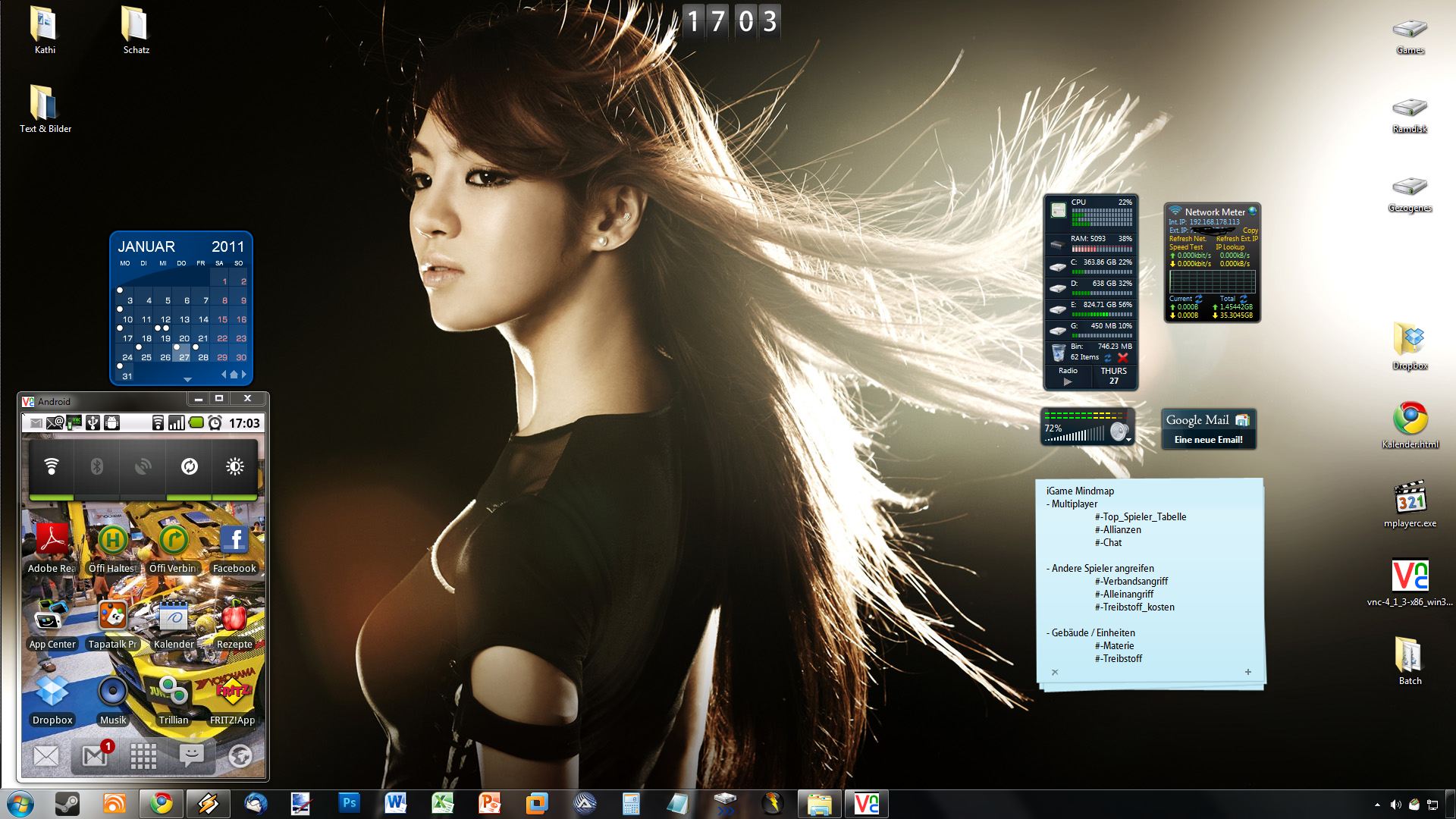Open Photoshop from the taskbar
This screenshot has width=1456, height=819.
pos(349,803)
